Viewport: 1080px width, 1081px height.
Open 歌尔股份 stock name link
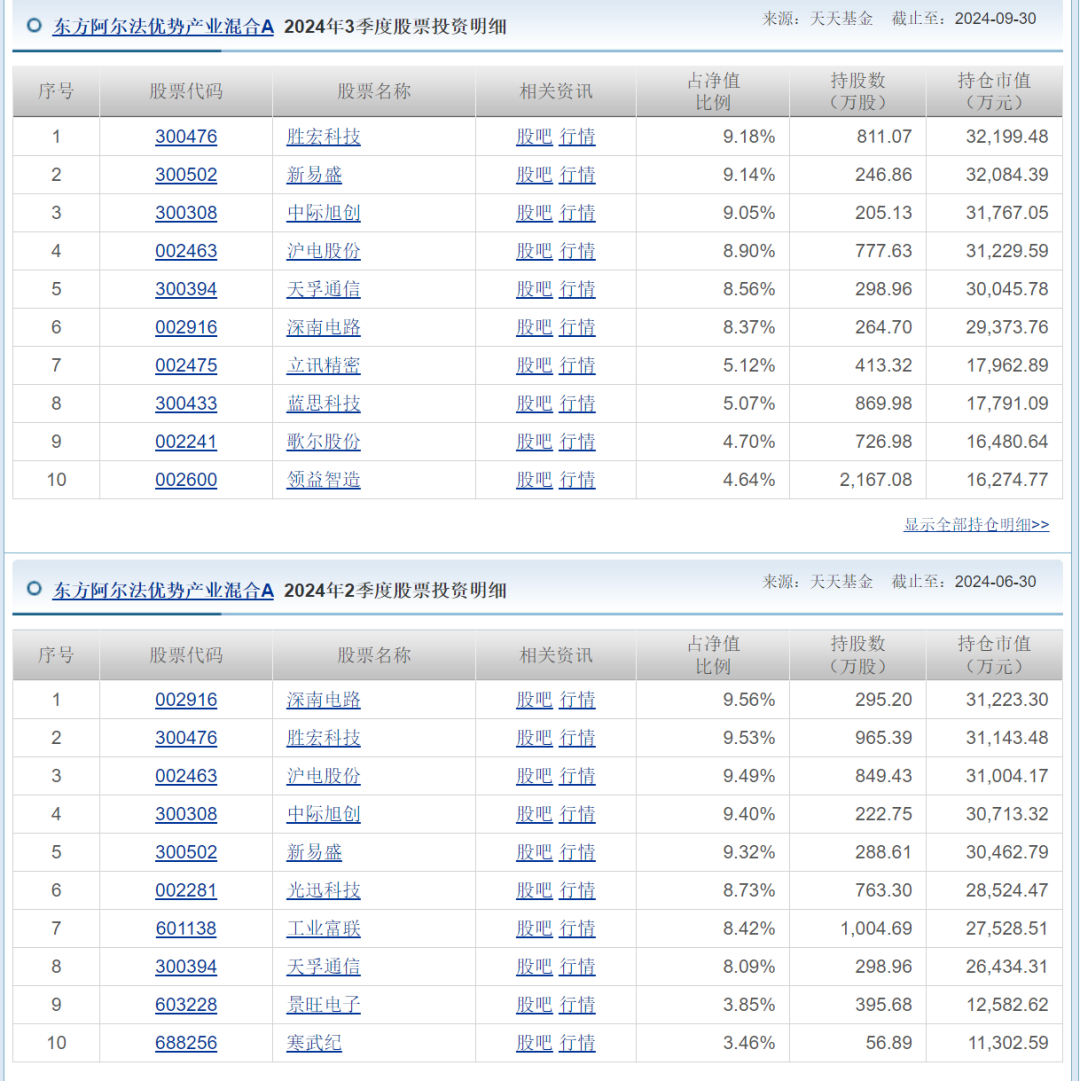tap(323, 441)
